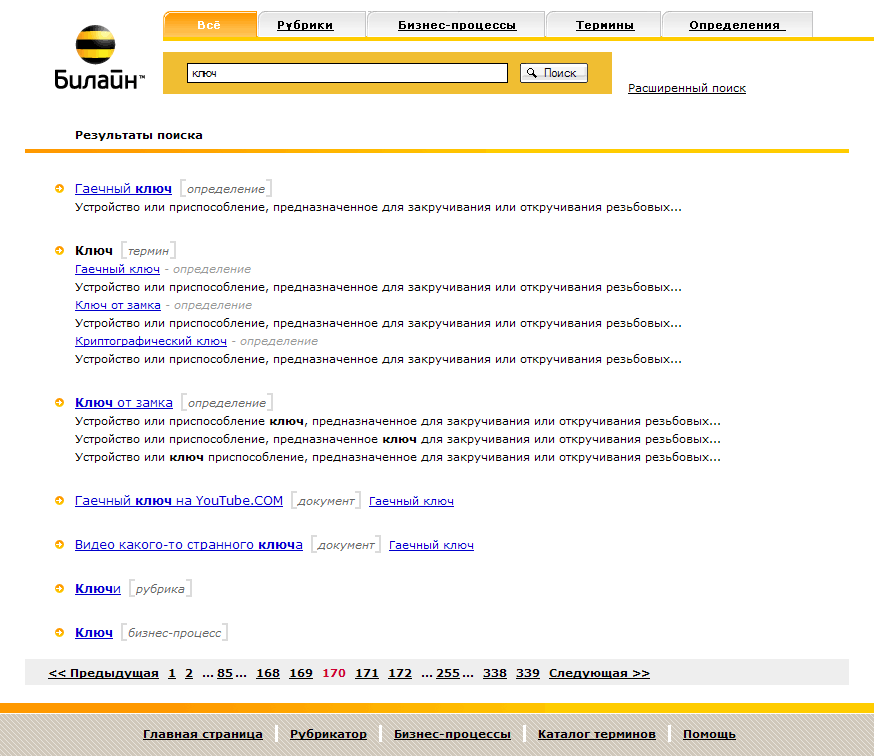This screenshot has width=874, height=756.
Task: Click the search field containing ключ
Action: (x=347, y=73)
